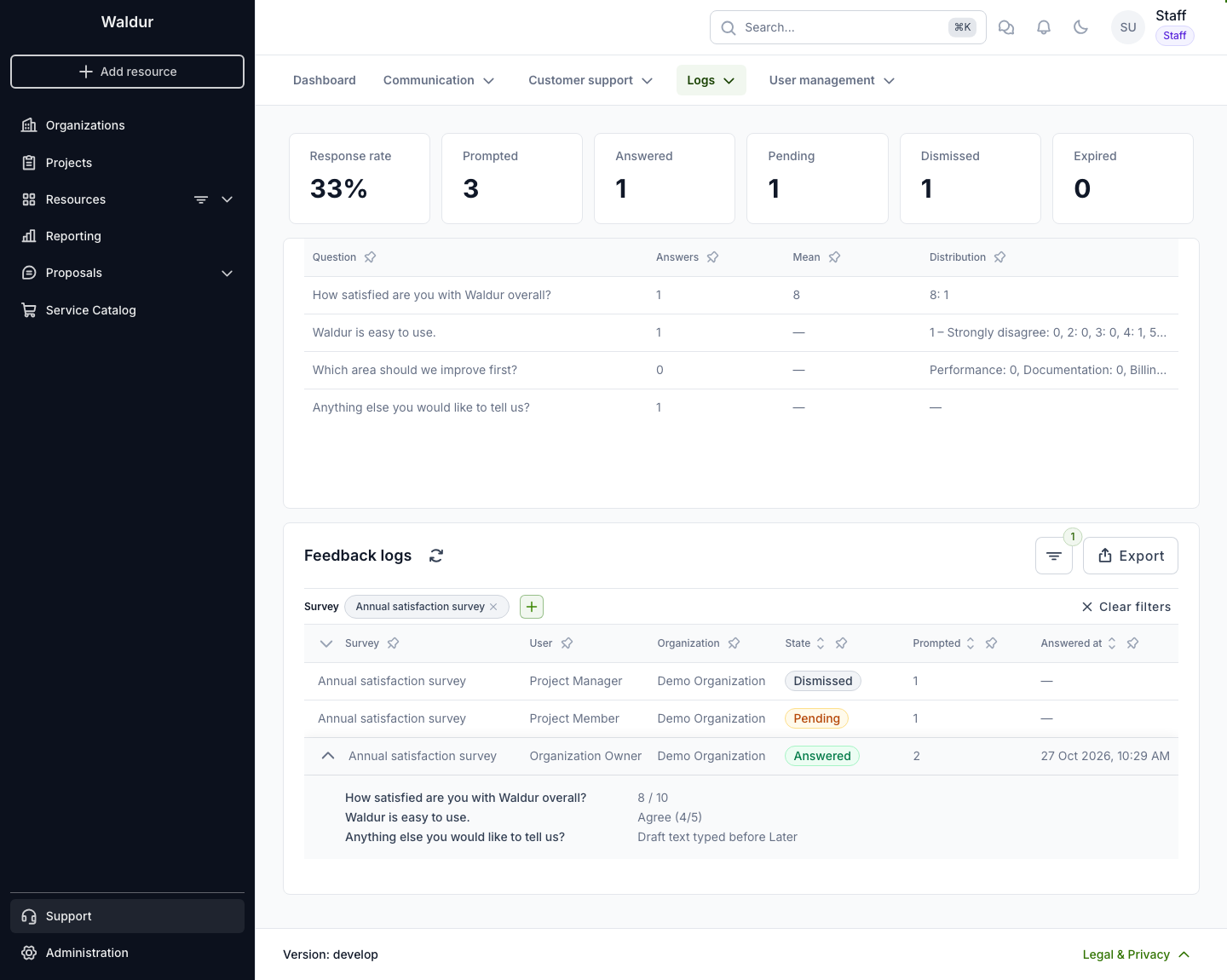Toggle expand all rows chevron in logs header
The image size is (1227, 980).
point(326,643)
